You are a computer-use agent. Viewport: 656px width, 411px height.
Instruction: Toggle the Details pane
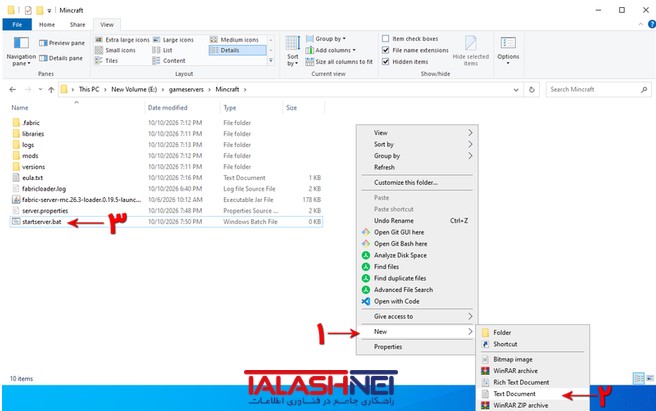[x=61, y=58]
